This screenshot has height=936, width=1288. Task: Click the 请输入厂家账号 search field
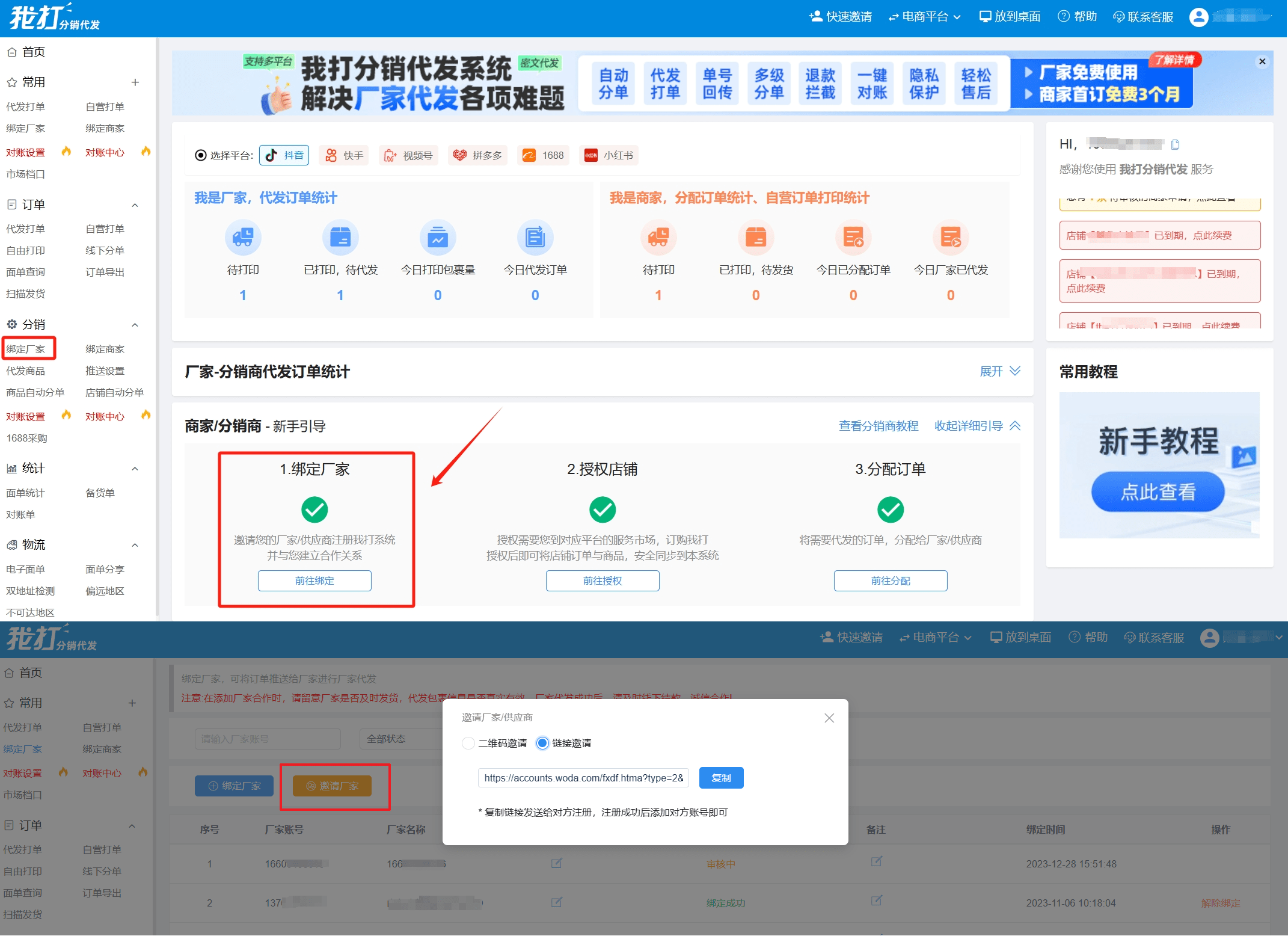pos(268,739)
